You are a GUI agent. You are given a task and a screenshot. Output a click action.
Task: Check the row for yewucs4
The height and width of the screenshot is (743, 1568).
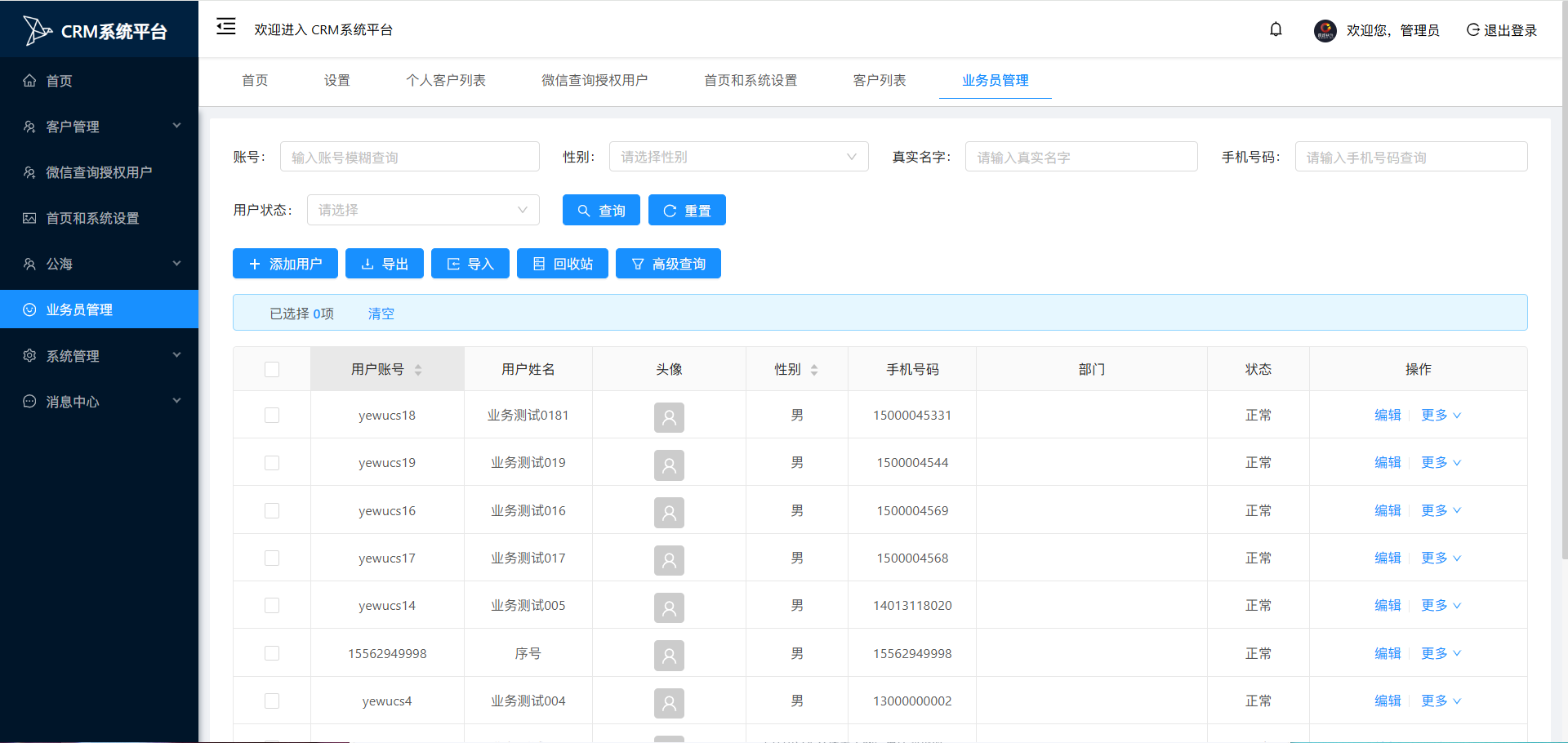pyautogui.click(x=272, y=701)
